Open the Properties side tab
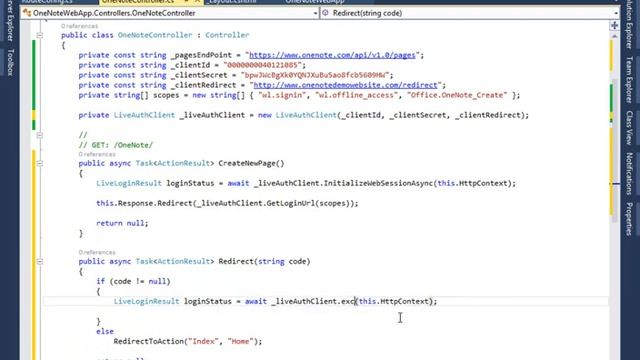Screen dimensions: 640x360 pos(629,219)
